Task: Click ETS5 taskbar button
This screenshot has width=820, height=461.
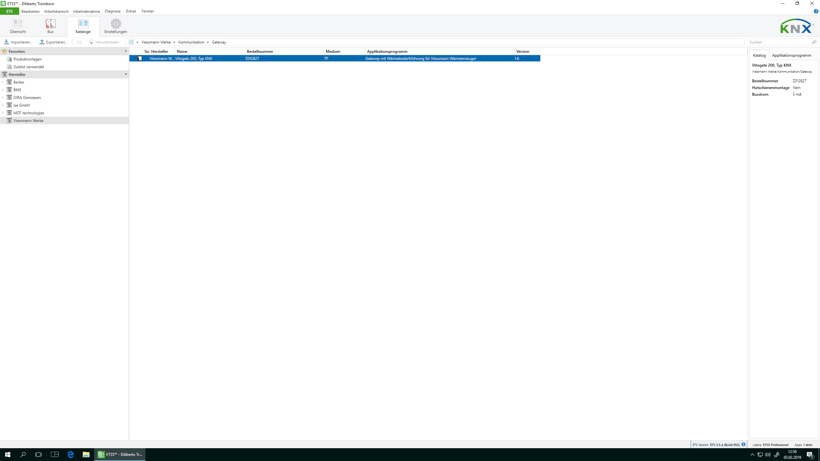Action: [x=120, y=454]
